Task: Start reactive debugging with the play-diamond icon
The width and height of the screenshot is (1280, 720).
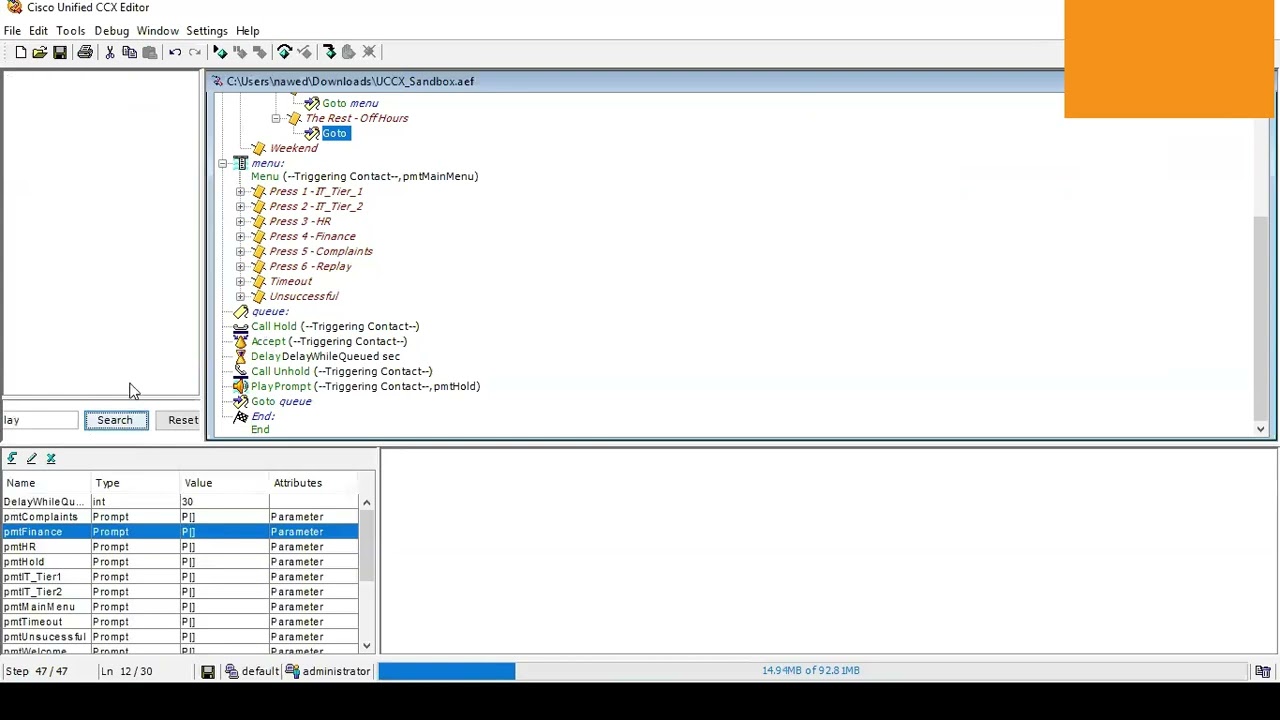Action: pos(220,52)
